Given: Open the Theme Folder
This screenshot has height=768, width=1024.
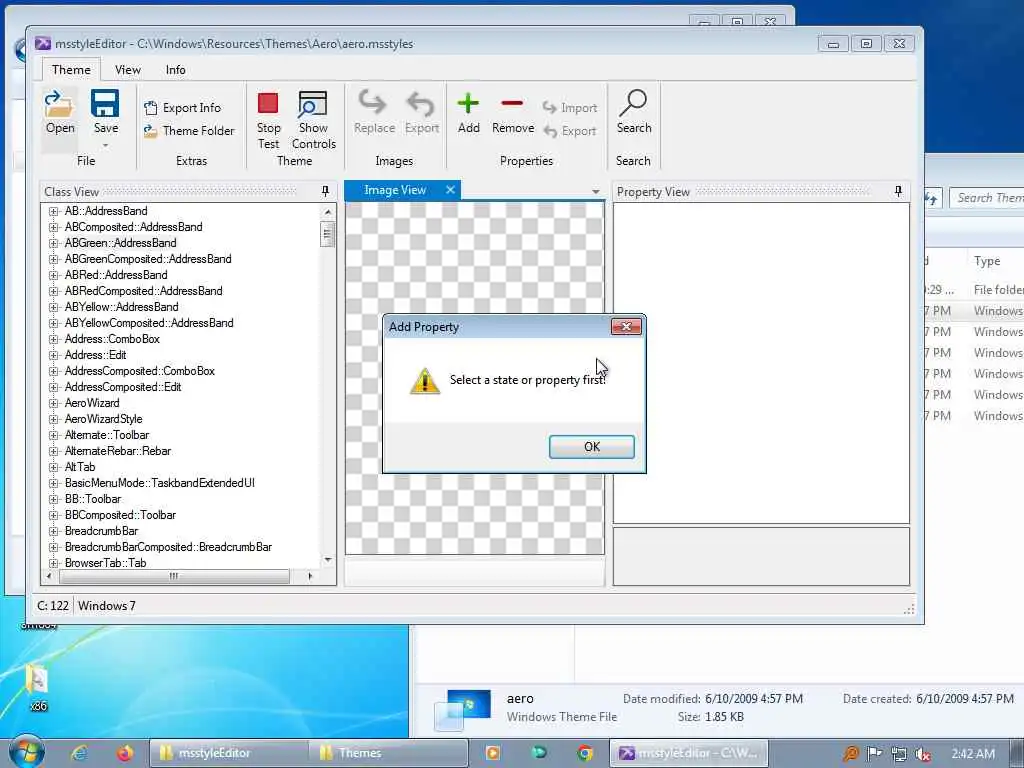Looking at the screenshot, I should click(x=189, y=131).
